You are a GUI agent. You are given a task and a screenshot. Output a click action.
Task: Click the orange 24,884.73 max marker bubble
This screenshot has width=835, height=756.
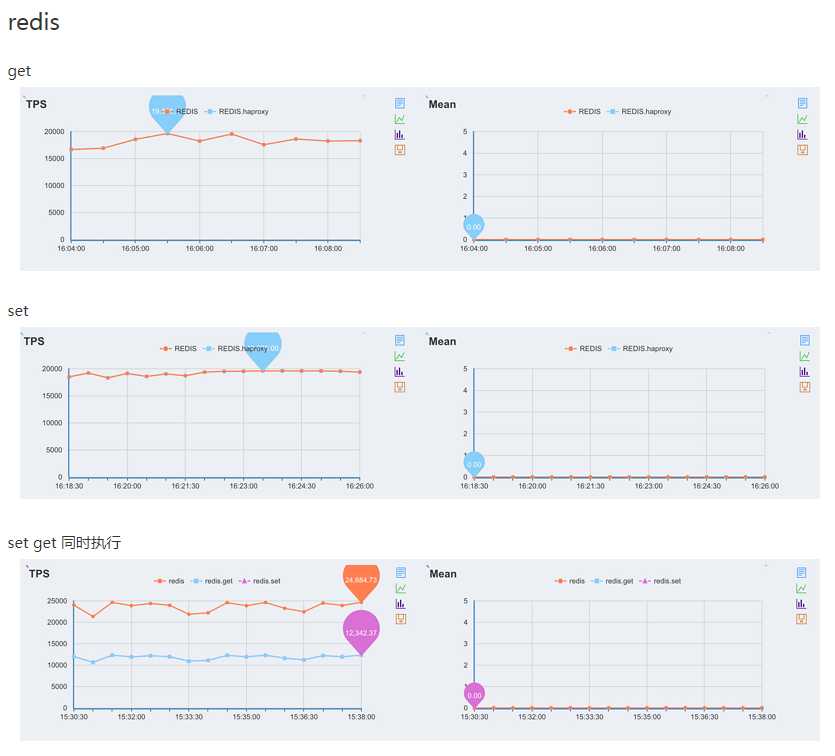click(361, 581)
